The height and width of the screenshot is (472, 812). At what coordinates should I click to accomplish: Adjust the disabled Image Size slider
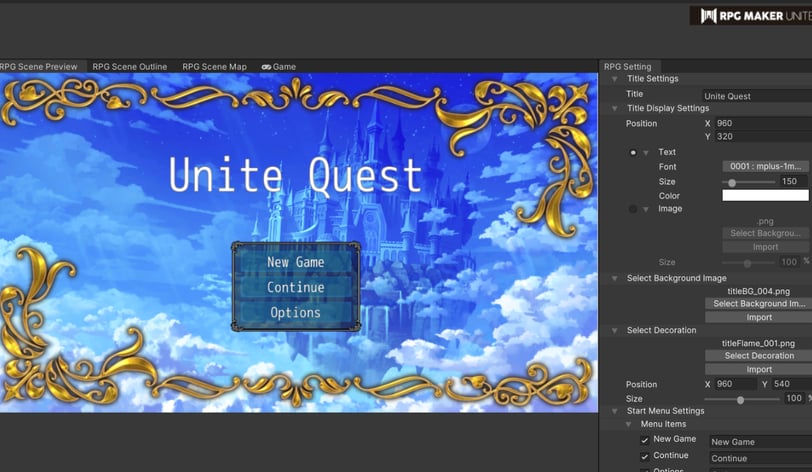748,263
